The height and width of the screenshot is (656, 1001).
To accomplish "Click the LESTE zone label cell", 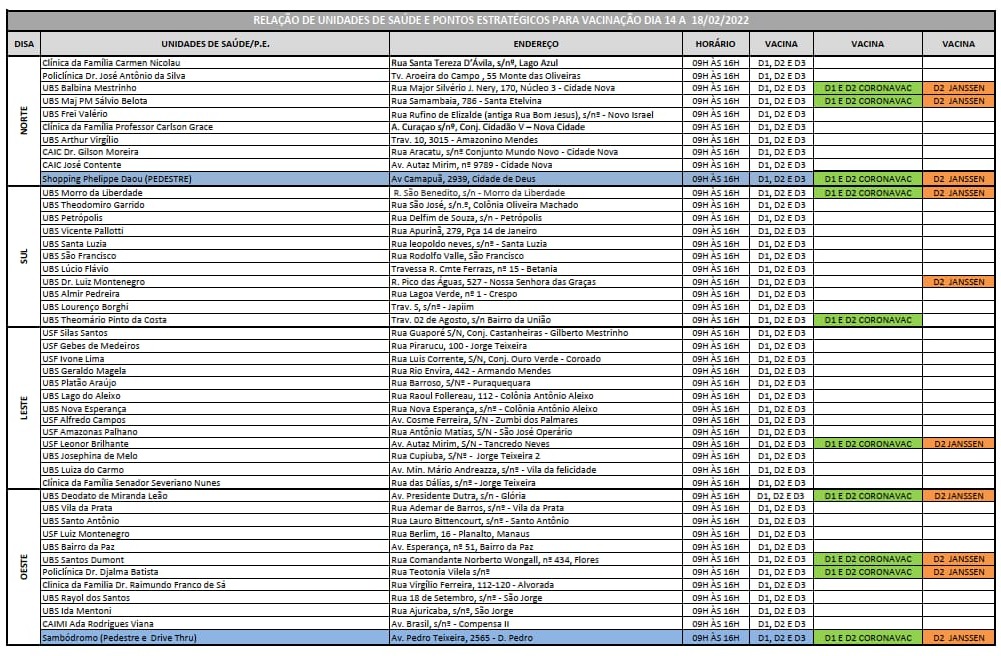I will (x=23, y=407).
